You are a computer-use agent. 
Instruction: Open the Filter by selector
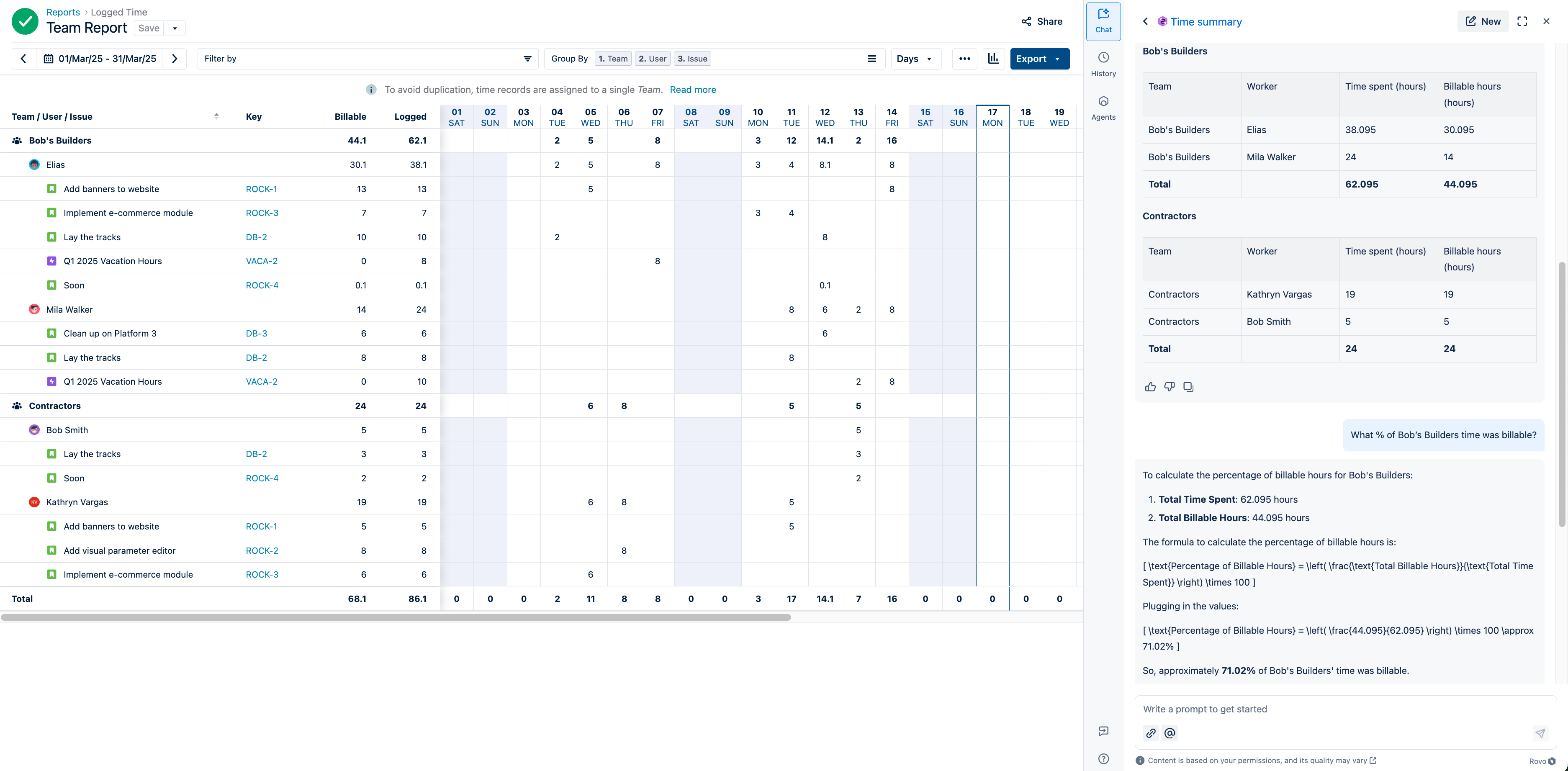point(368,59)
